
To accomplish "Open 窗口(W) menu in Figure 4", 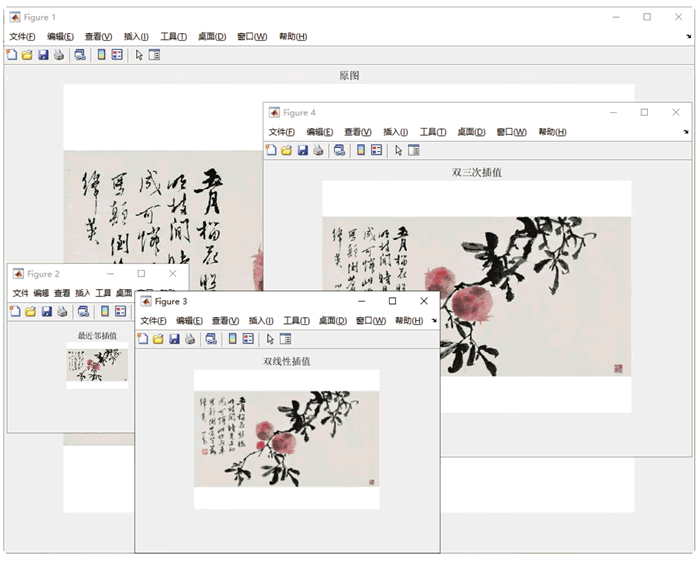I will click(512, 132).
